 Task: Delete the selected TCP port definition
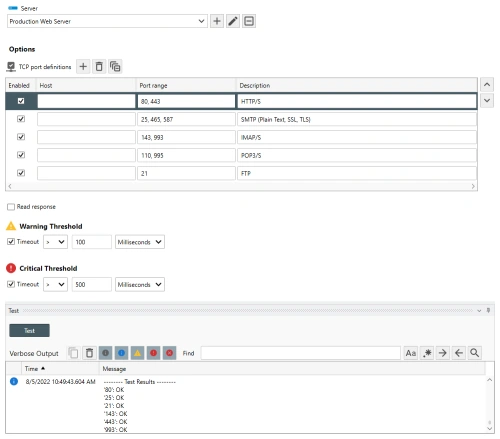(99, 66)
